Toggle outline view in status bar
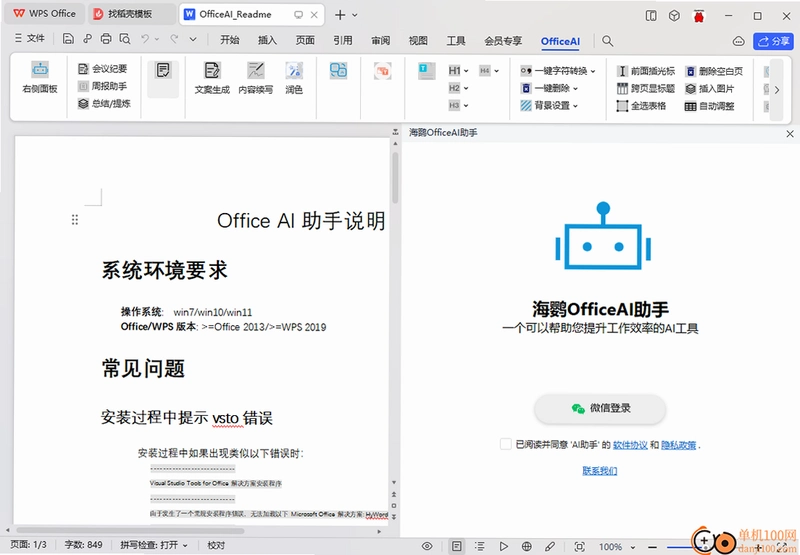 [480, 546]
